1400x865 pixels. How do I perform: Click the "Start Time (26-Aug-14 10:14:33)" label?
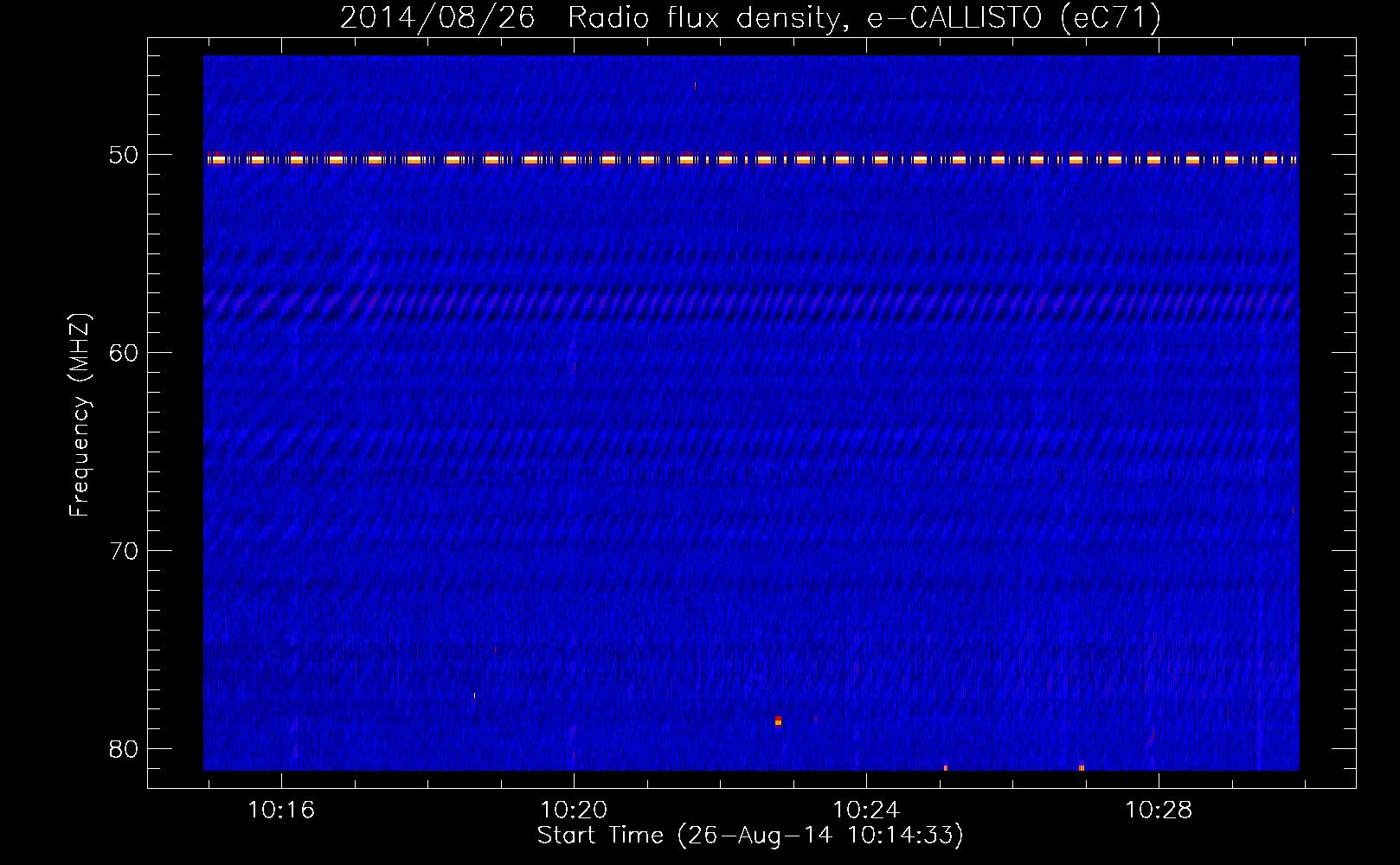click(x=750, y=836)
